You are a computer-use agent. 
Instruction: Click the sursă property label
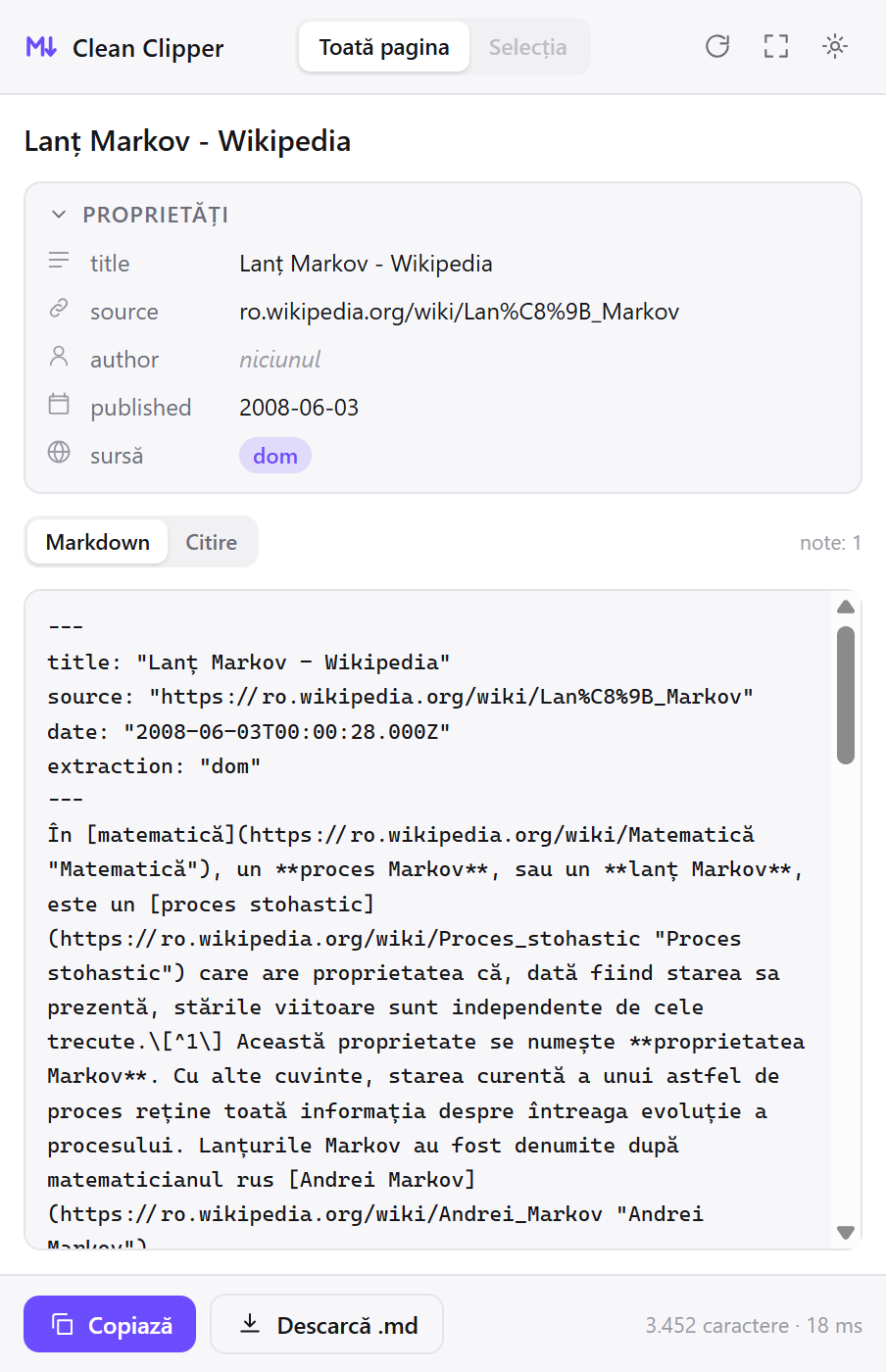point(117,456)
